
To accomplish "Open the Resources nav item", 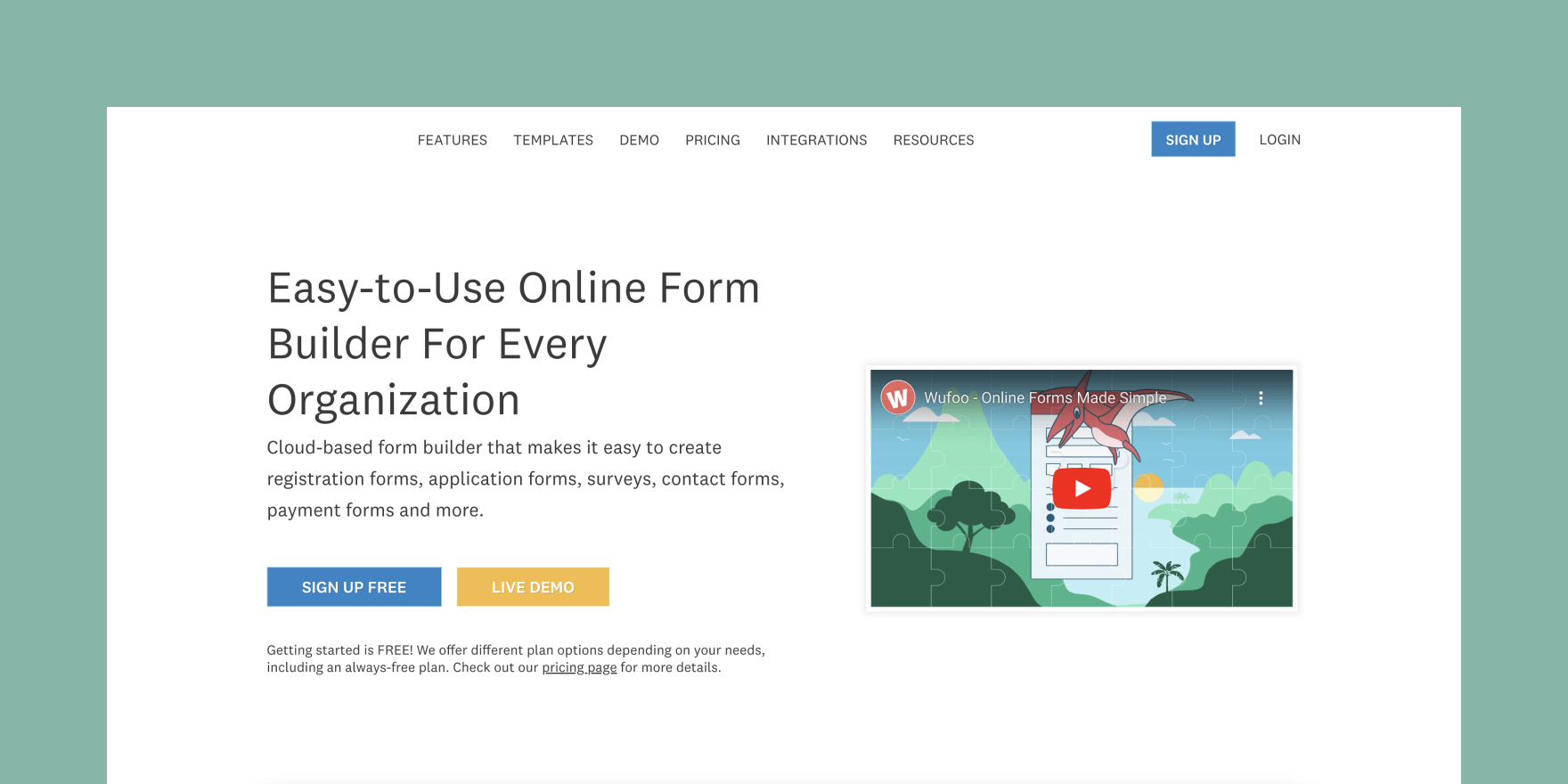I will click(x=933, y=140).
